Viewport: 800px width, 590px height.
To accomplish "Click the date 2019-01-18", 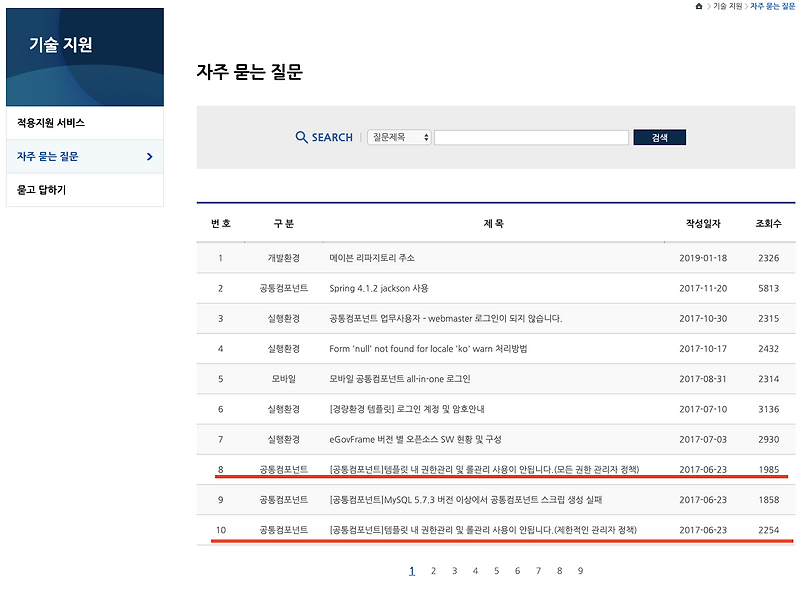I will click(x=703, y=258).
